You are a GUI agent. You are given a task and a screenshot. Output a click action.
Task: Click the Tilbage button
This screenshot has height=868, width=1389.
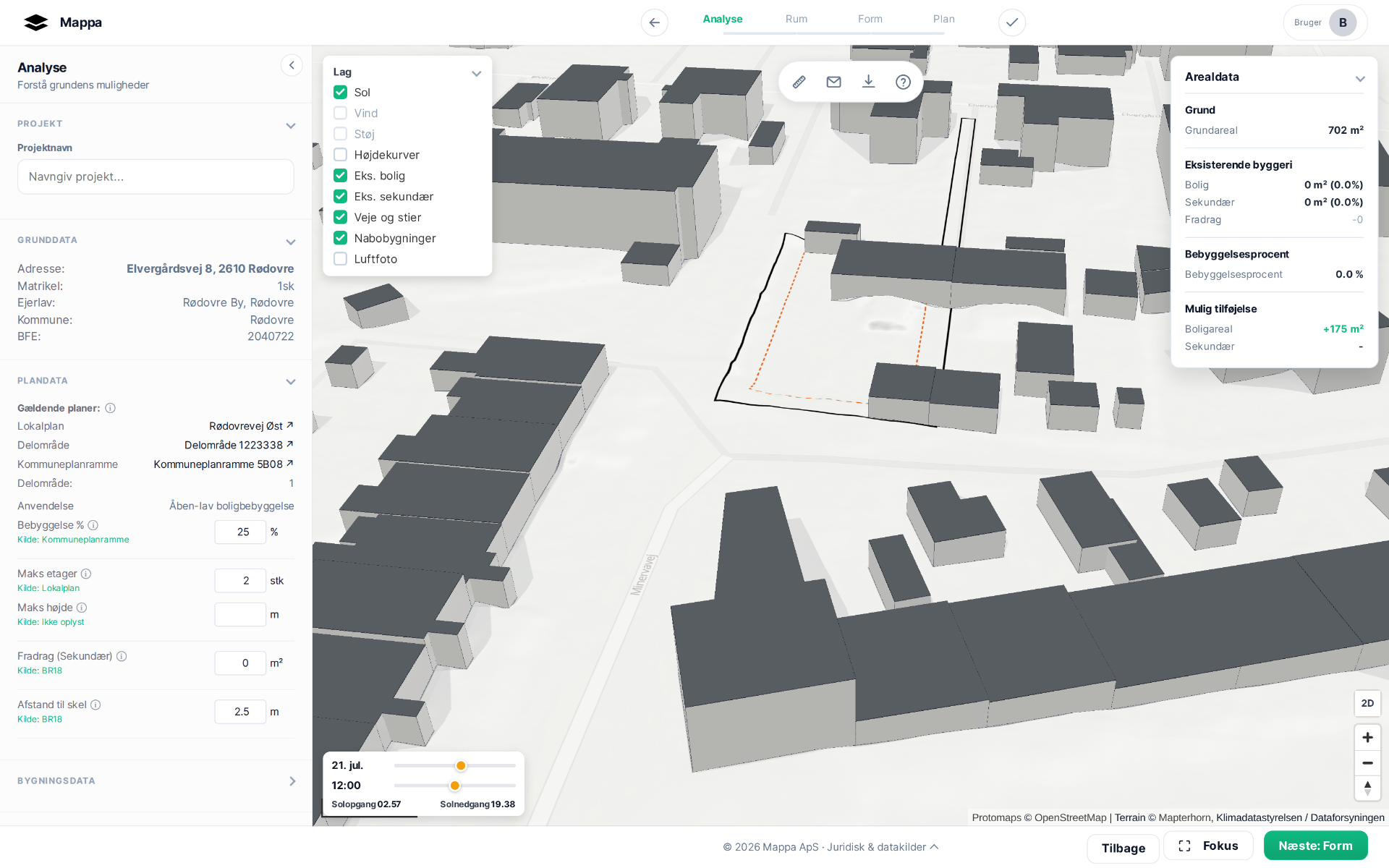1123,848
